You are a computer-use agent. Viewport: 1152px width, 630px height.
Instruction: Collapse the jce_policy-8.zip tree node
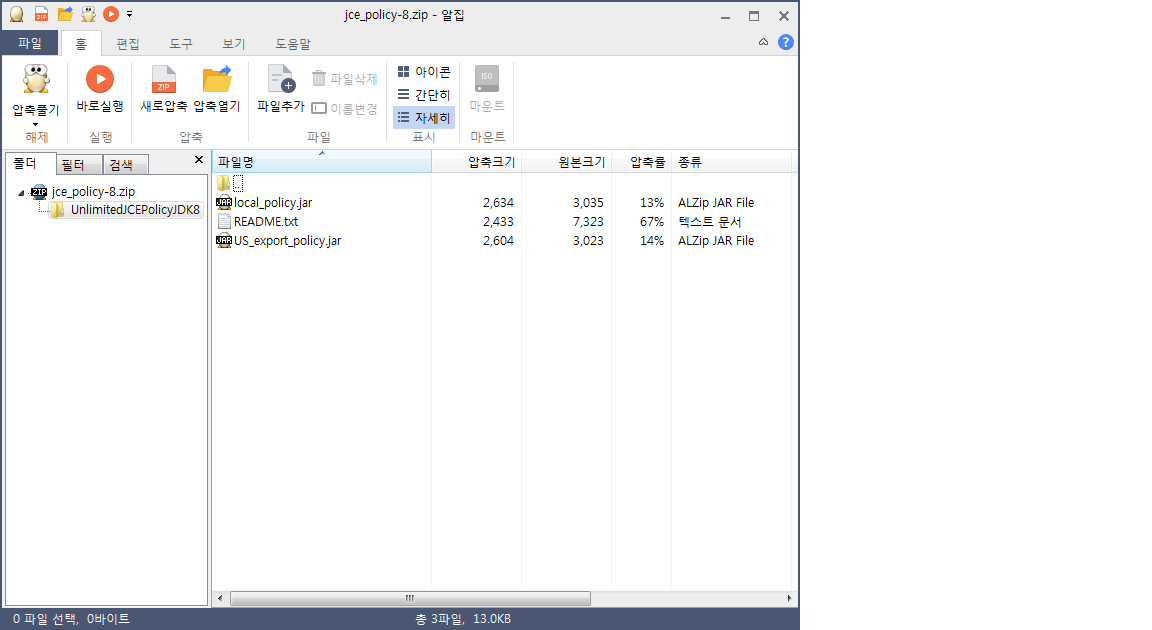[x=21, y=193]
